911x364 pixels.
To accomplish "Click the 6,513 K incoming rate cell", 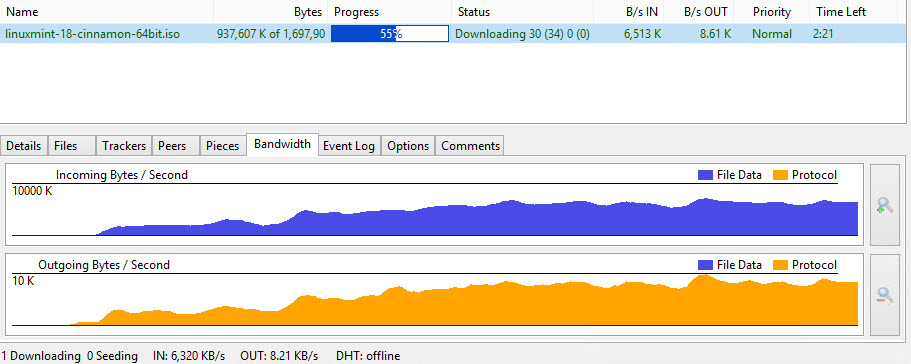I will click(x=643, y=34).
